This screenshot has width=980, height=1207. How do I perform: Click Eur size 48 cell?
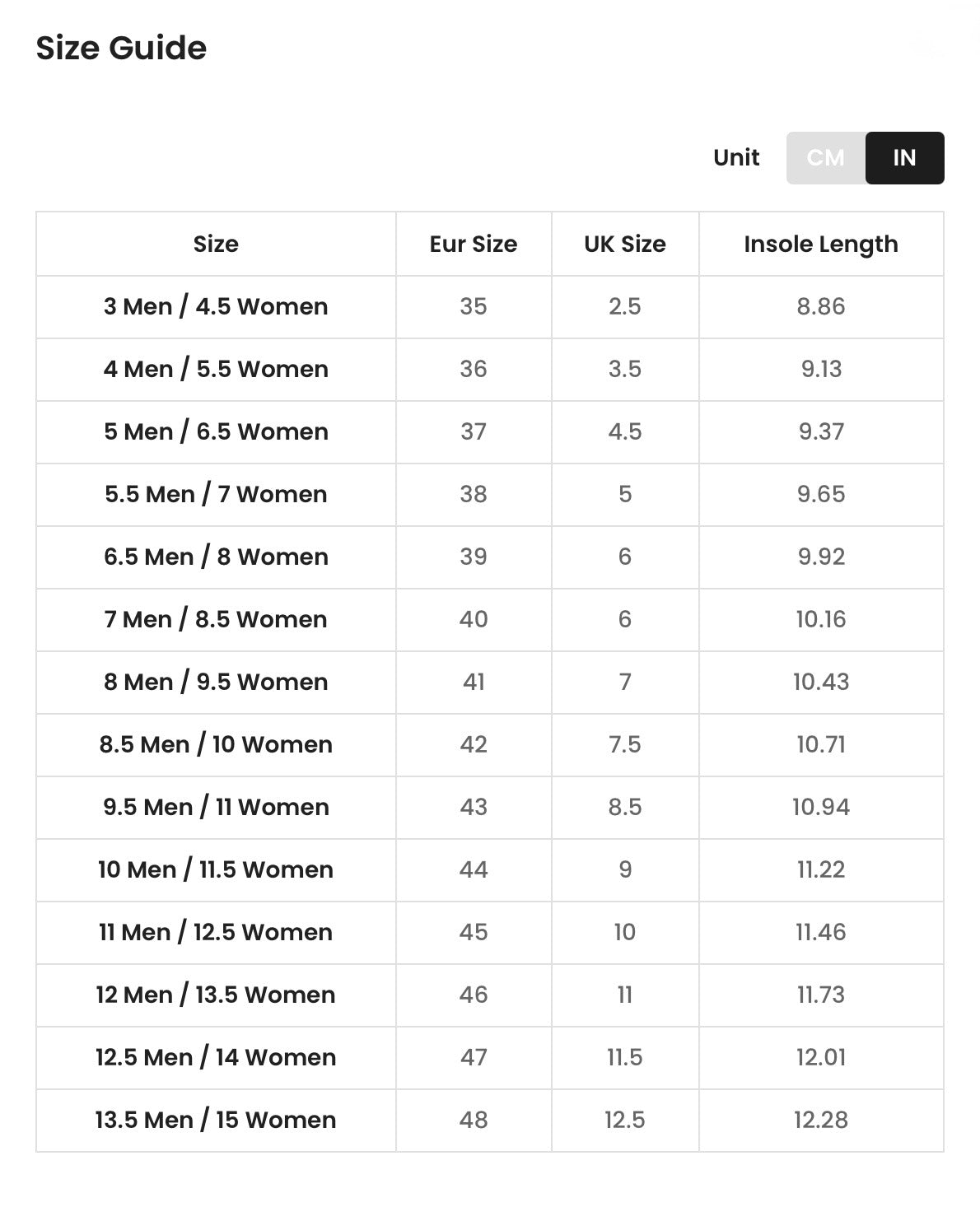click(x=474, y=1121)
